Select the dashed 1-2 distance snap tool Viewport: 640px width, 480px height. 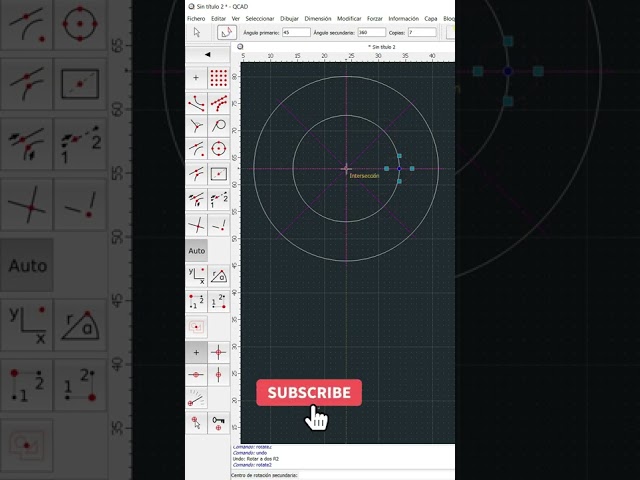coord(218,200)
